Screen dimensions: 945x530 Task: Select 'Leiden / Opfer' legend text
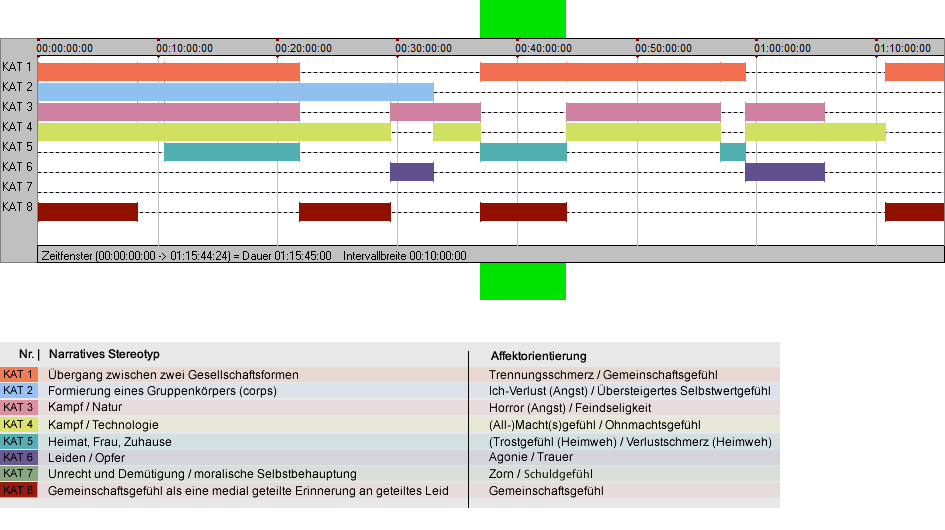pyautogui.click(x=87, y=458)
